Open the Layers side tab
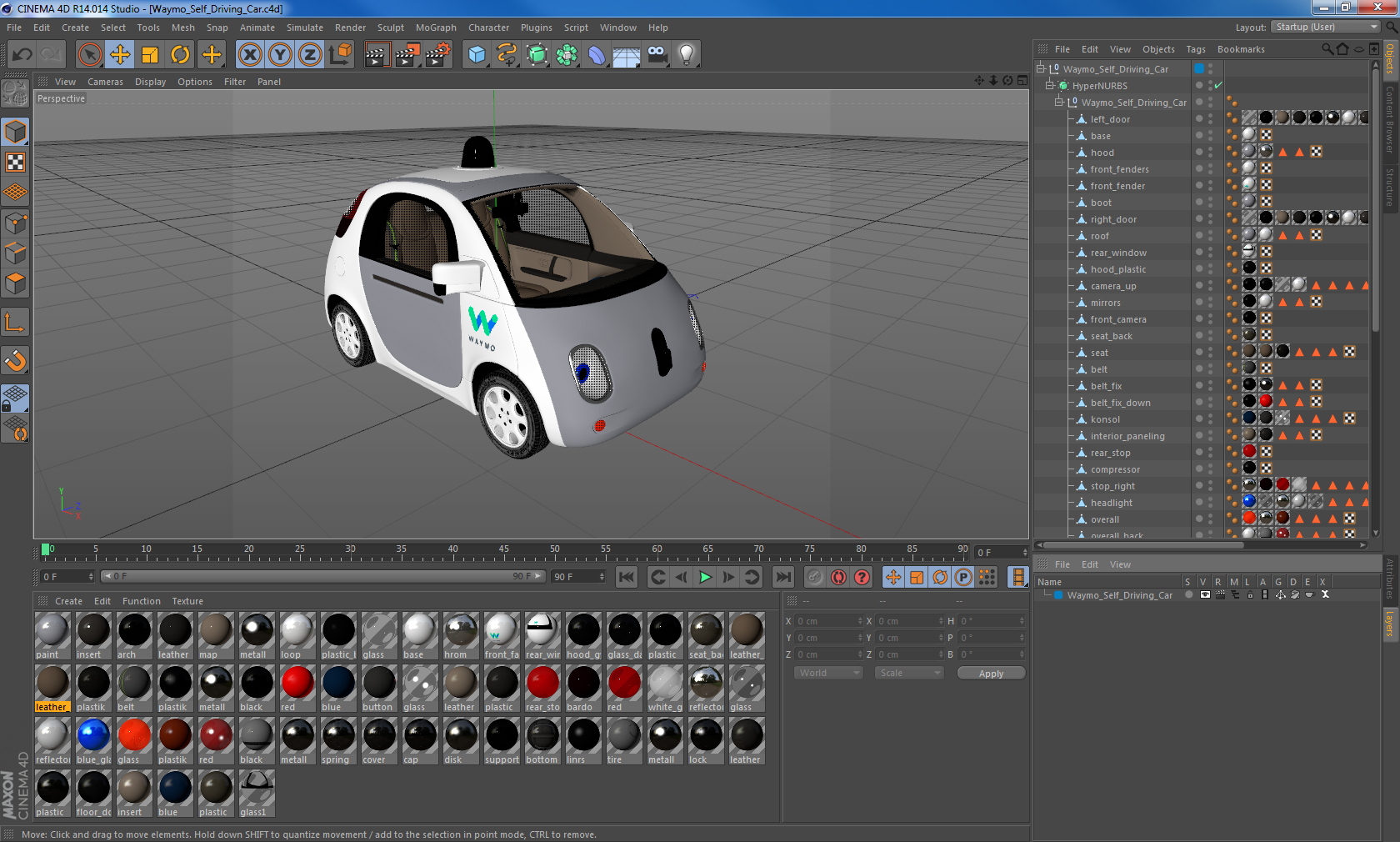 (x=1390, y=623)
